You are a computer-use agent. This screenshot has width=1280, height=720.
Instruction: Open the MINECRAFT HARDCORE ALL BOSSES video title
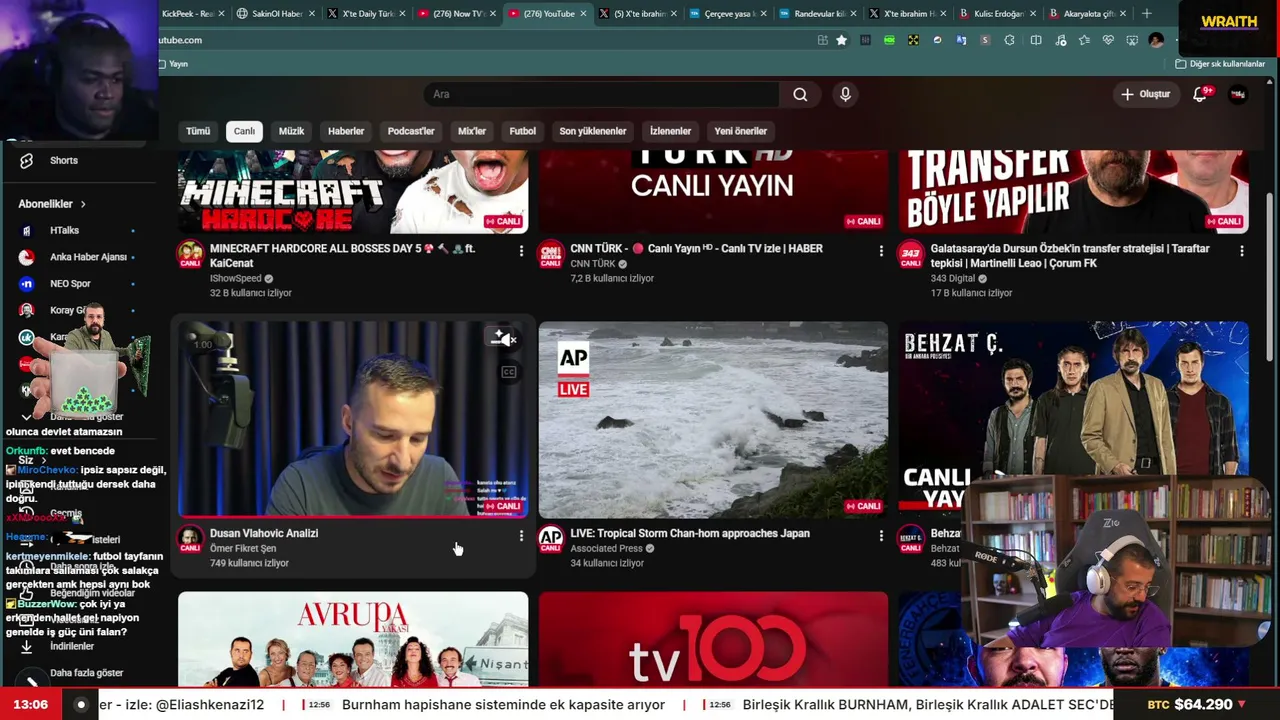(x=343, y=255)
